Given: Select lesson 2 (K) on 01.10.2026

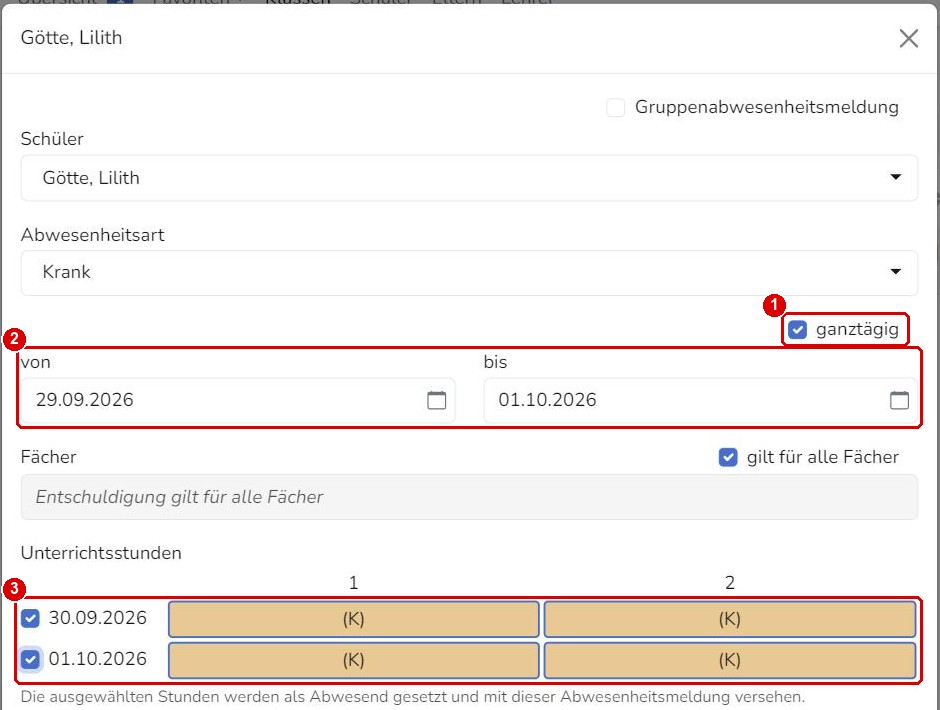Looking at the screenshot, I should 730,660.
